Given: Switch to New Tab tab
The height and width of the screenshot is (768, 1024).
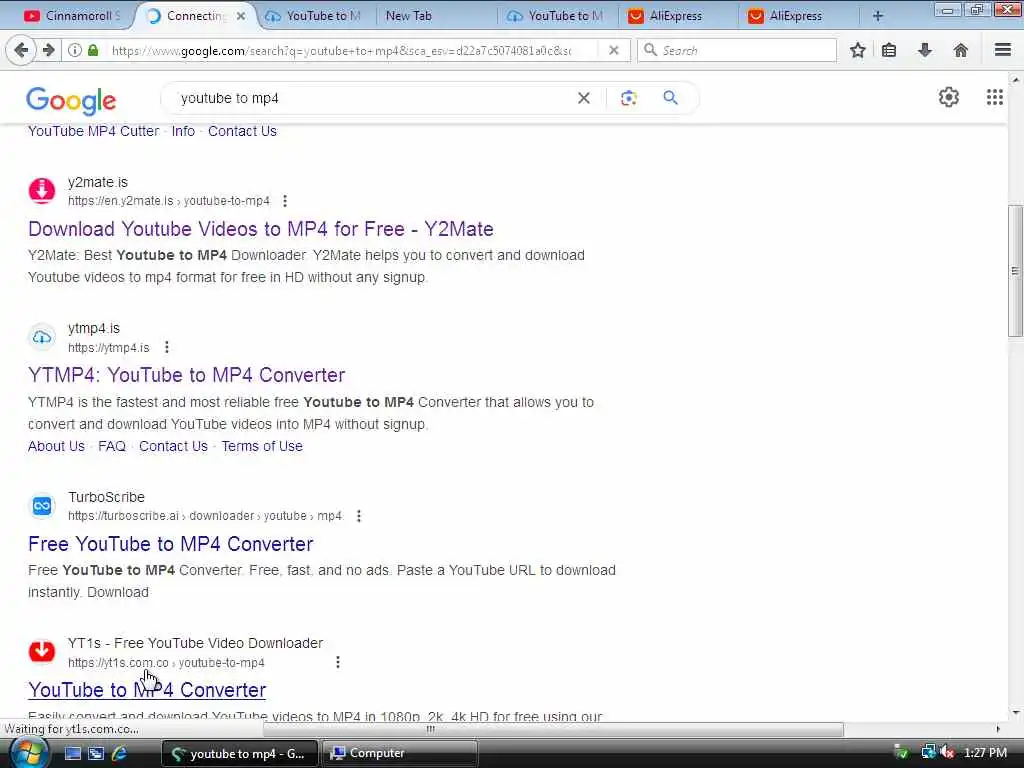Looking at the screenshot, I should click(x=436, y=16).
